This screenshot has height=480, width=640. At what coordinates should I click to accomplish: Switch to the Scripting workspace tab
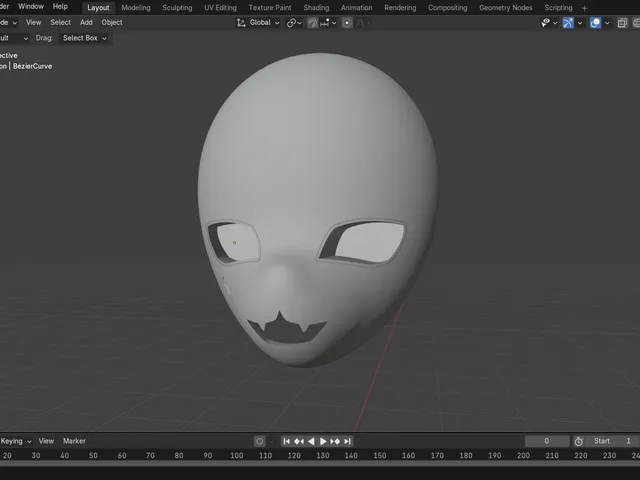coord(558,8)
